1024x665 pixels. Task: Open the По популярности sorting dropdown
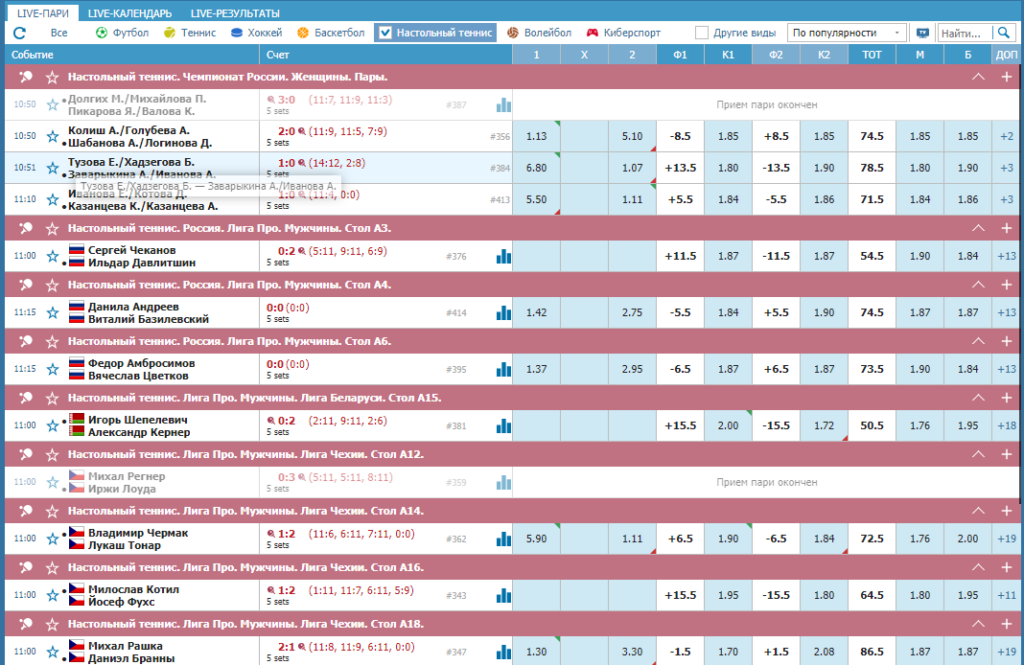click(846, 33)
